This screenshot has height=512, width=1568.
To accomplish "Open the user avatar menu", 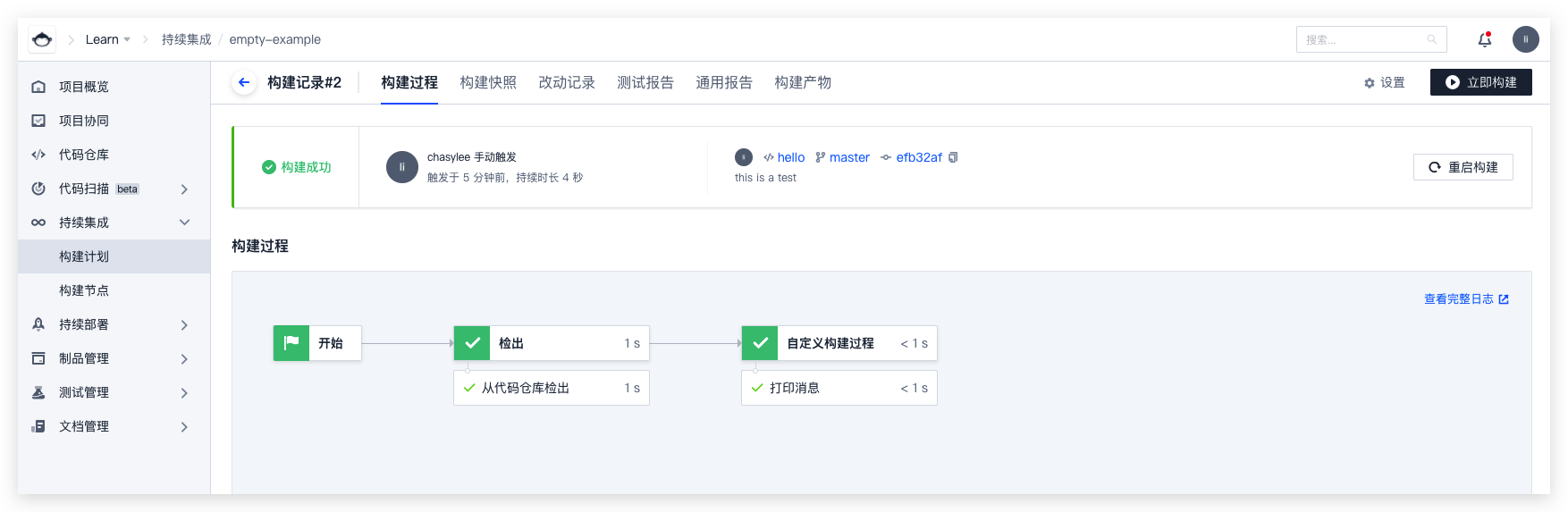I will (1525, 39).
